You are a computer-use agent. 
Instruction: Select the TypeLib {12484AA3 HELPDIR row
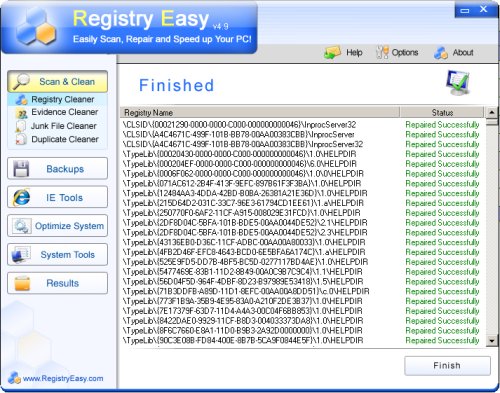point(302,193)
